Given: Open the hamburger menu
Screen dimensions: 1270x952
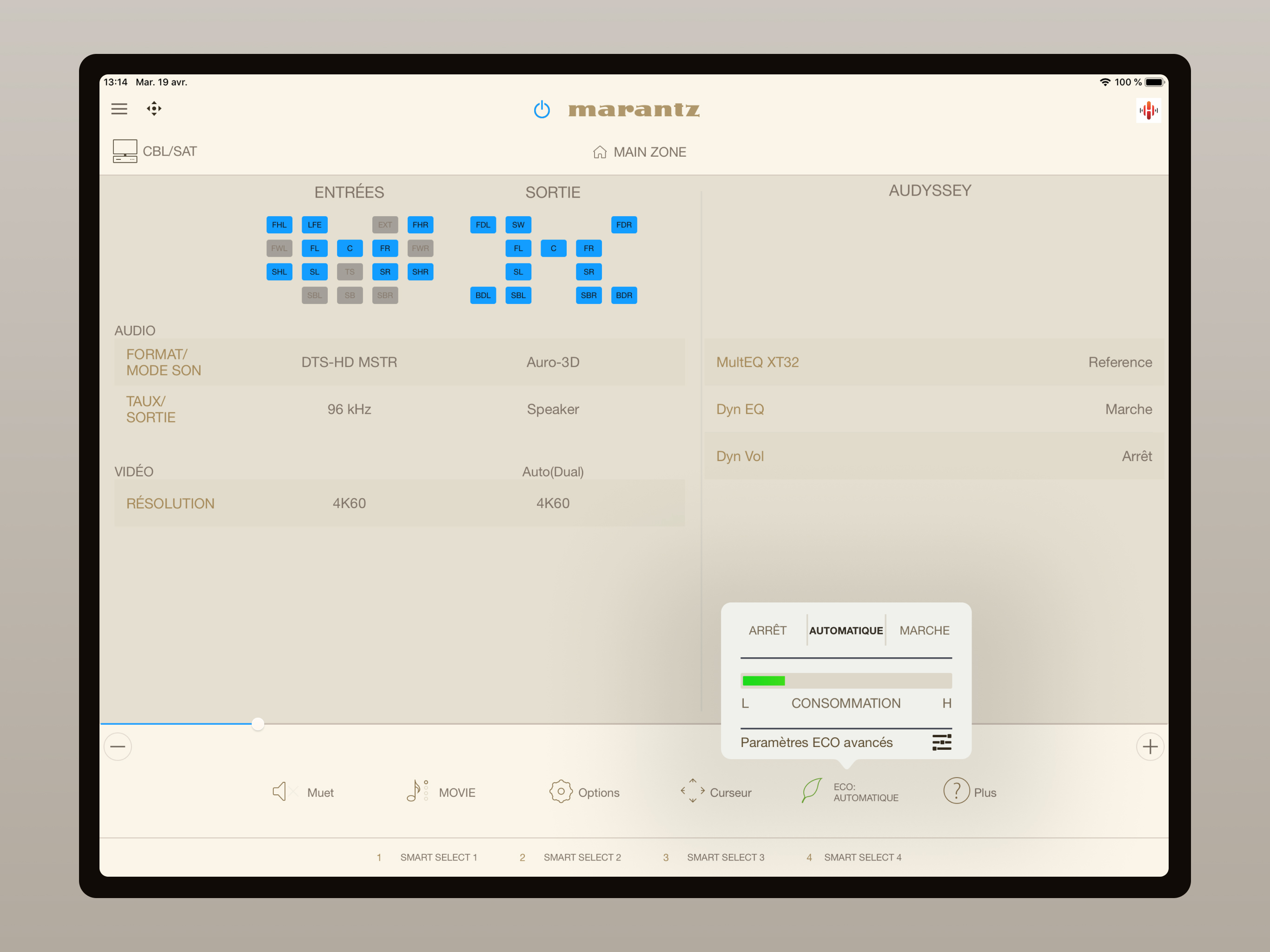Looking at the screenshot, I should pyautogui.click(x=119, y=108).
